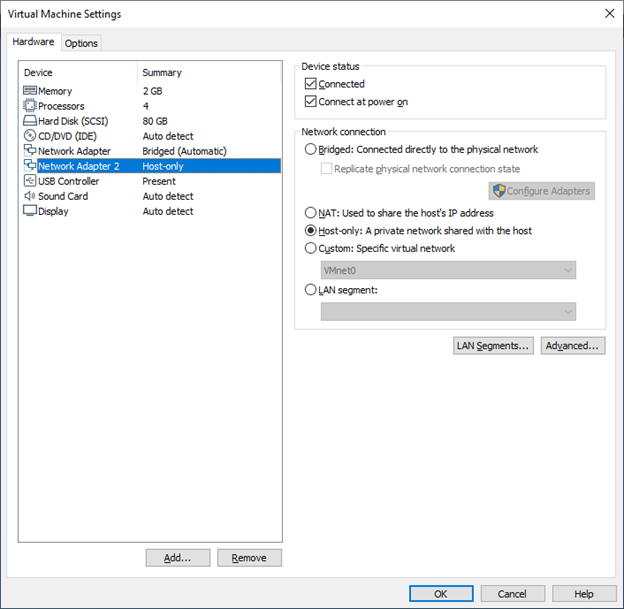This screenshot has width=624, height=609.
Task: Open the Advanced... network settings
Action: pos(573,346)
